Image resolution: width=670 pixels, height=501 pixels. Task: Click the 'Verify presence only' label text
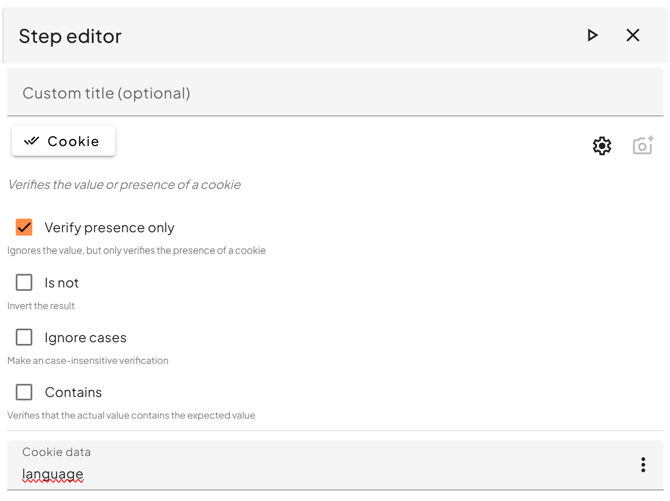point(109,228)
